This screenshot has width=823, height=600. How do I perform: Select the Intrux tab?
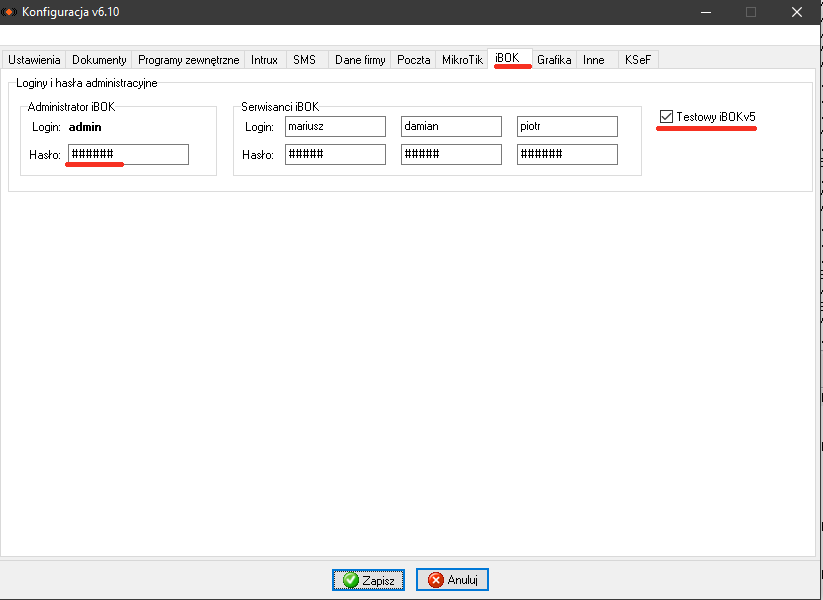pos(264,60)
